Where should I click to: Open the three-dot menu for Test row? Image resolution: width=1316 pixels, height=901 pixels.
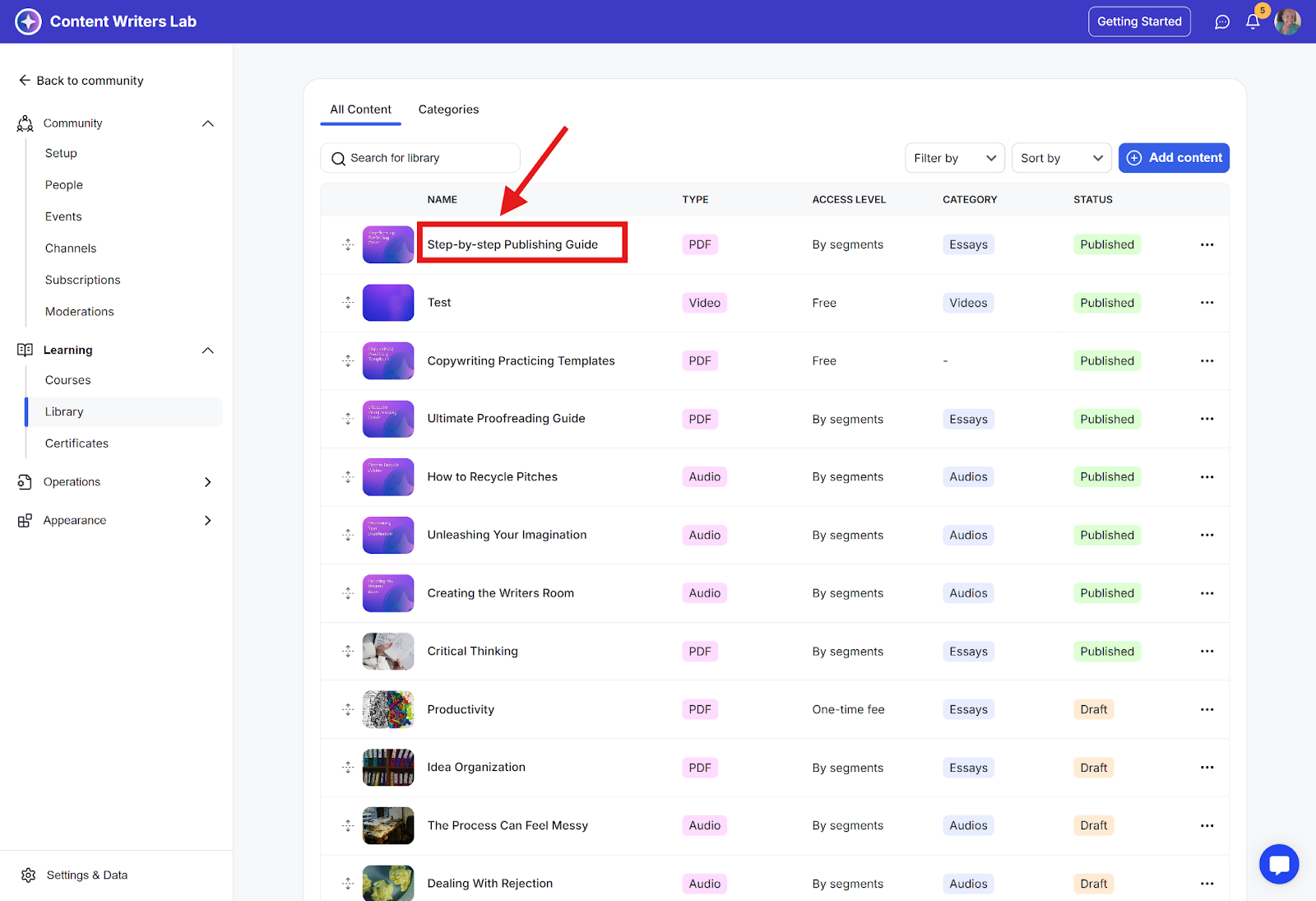[1207, 303]
